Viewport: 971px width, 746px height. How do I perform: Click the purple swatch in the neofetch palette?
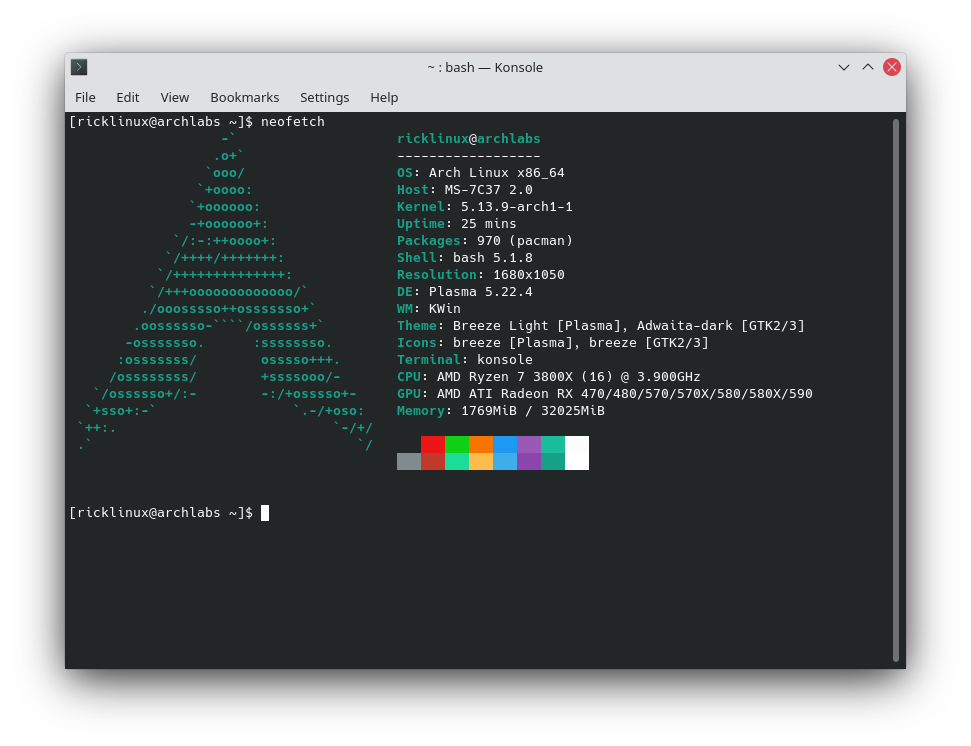point(529,445)
